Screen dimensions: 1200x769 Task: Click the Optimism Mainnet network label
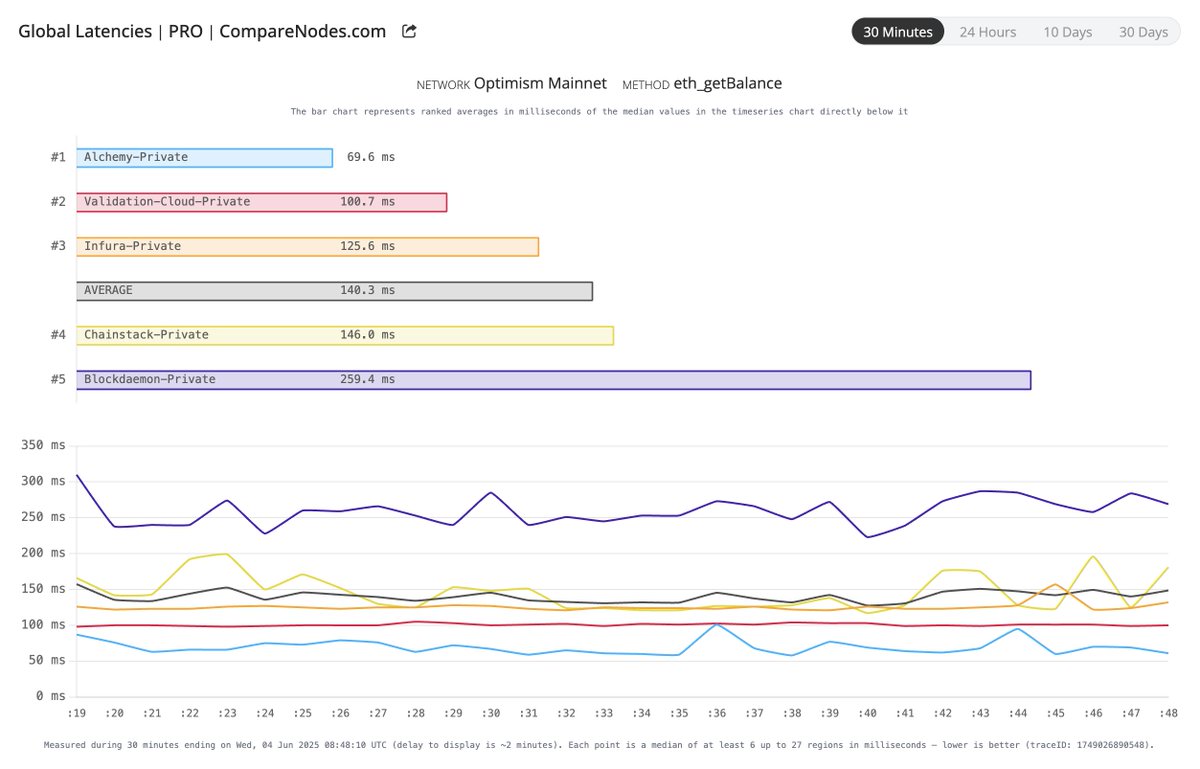(x=540, y=84)
